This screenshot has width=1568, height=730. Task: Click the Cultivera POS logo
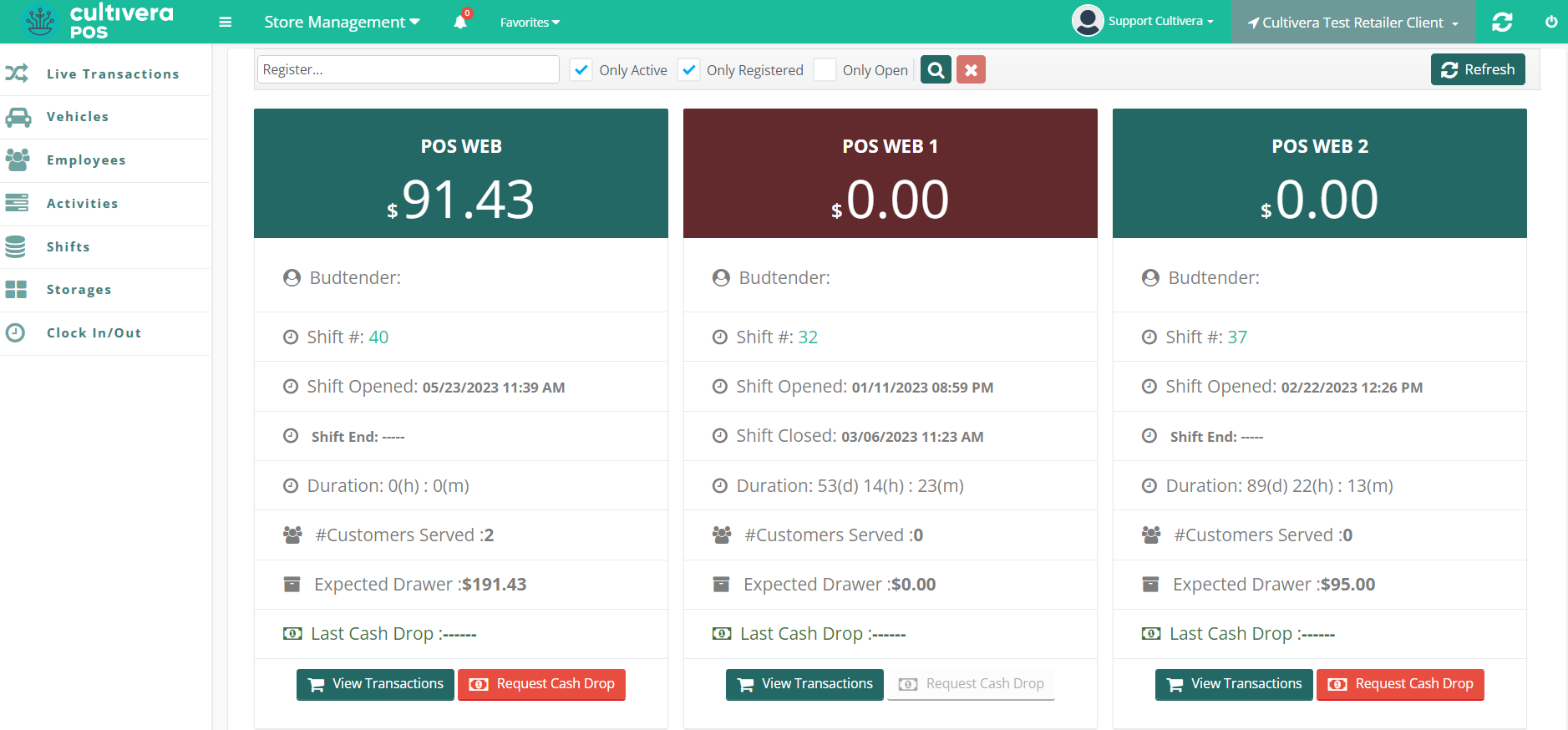(98, 22)
